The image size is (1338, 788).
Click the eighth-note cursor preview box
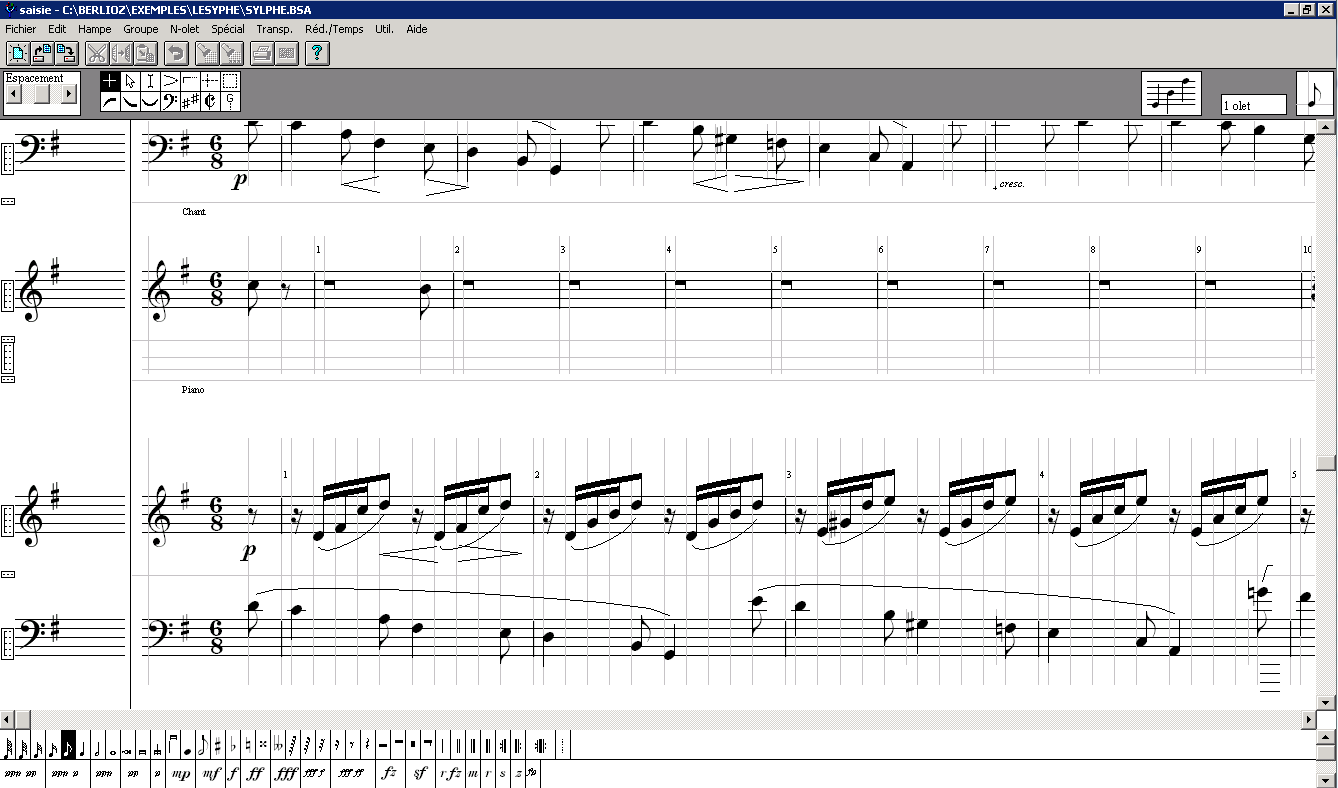click(1314, 93)
